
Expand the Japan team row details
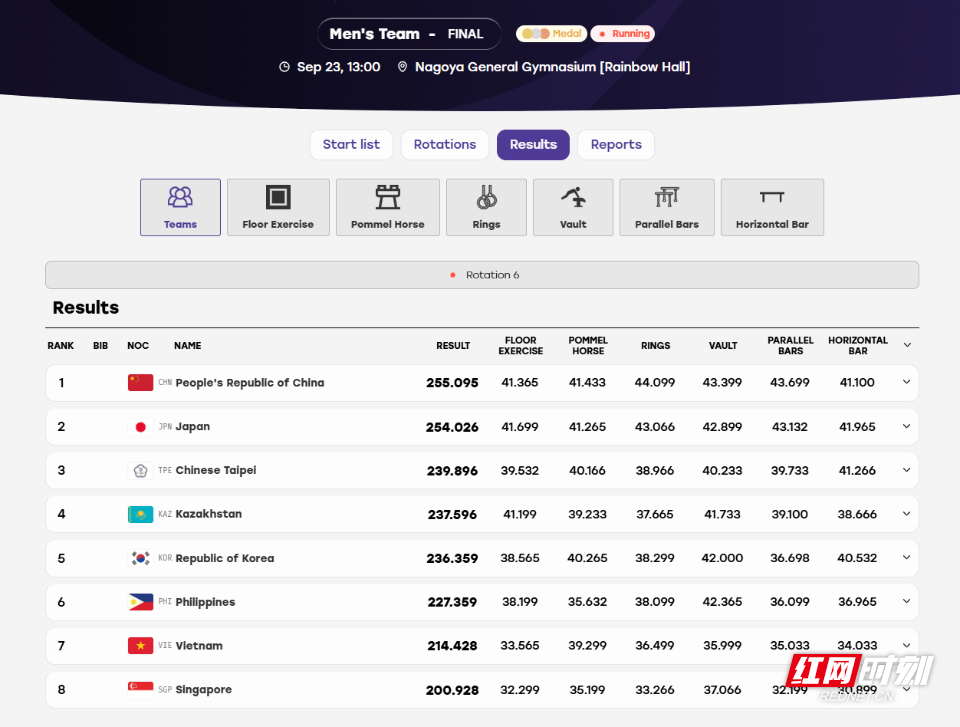tap(906, 426)
